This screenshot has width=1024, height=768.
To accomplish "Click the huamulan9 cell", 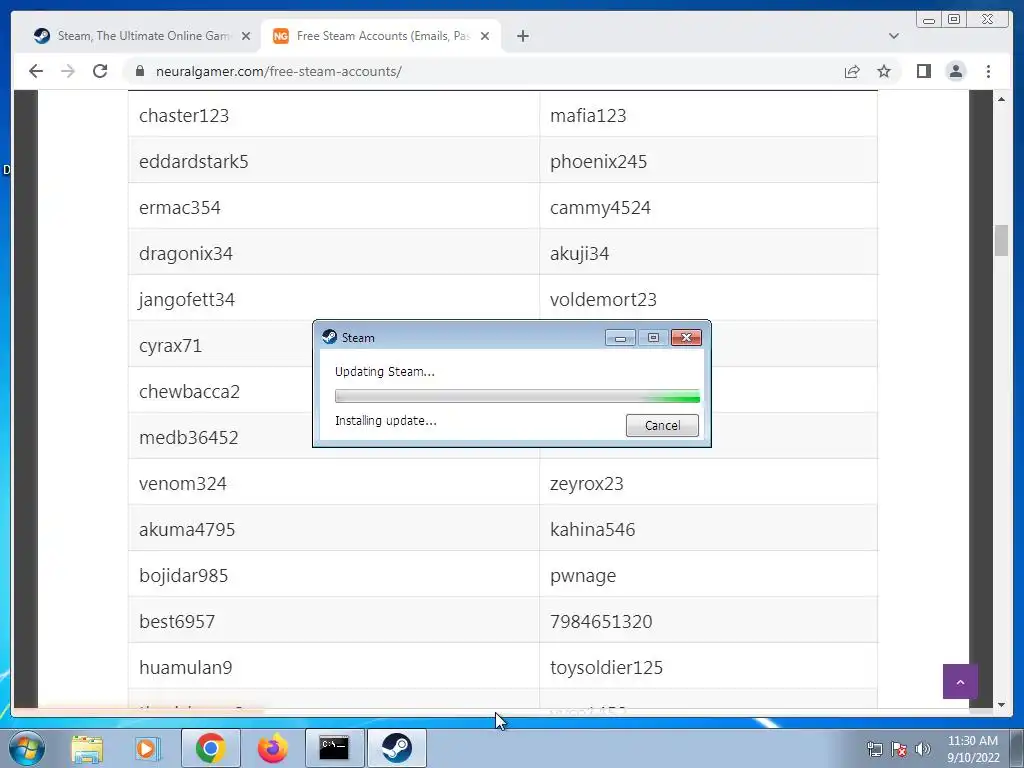I will click(x=334, y=666).
